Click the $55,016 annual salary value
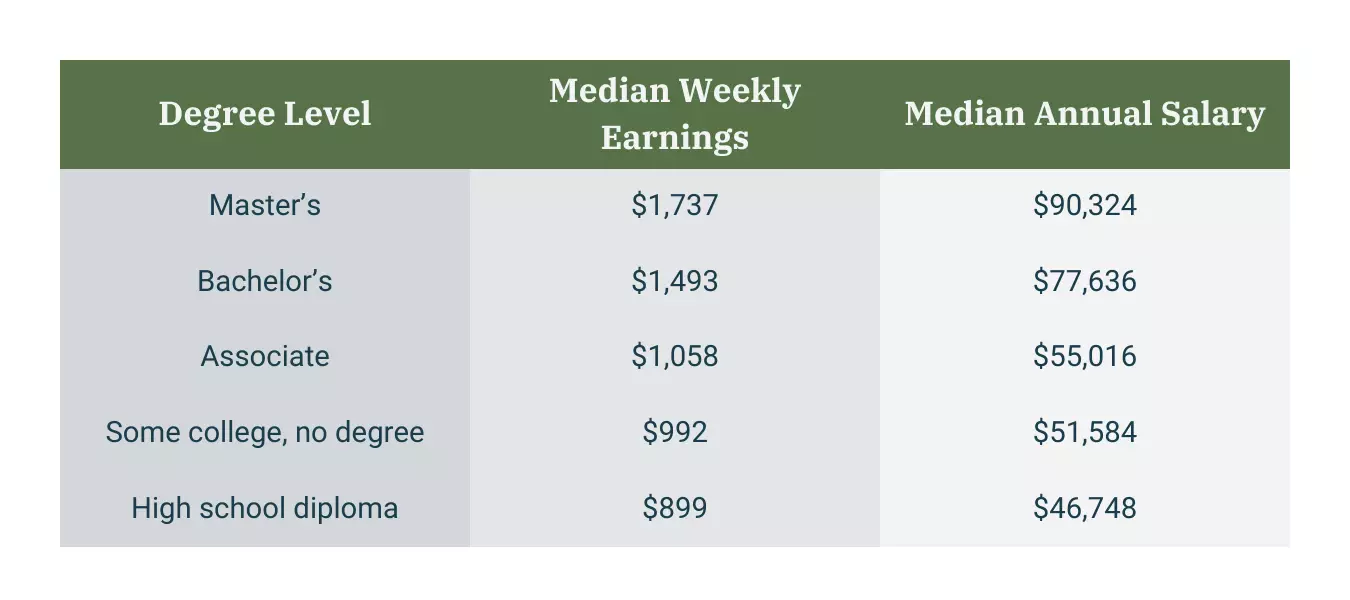The image size is (1350, 600). 1085,357
